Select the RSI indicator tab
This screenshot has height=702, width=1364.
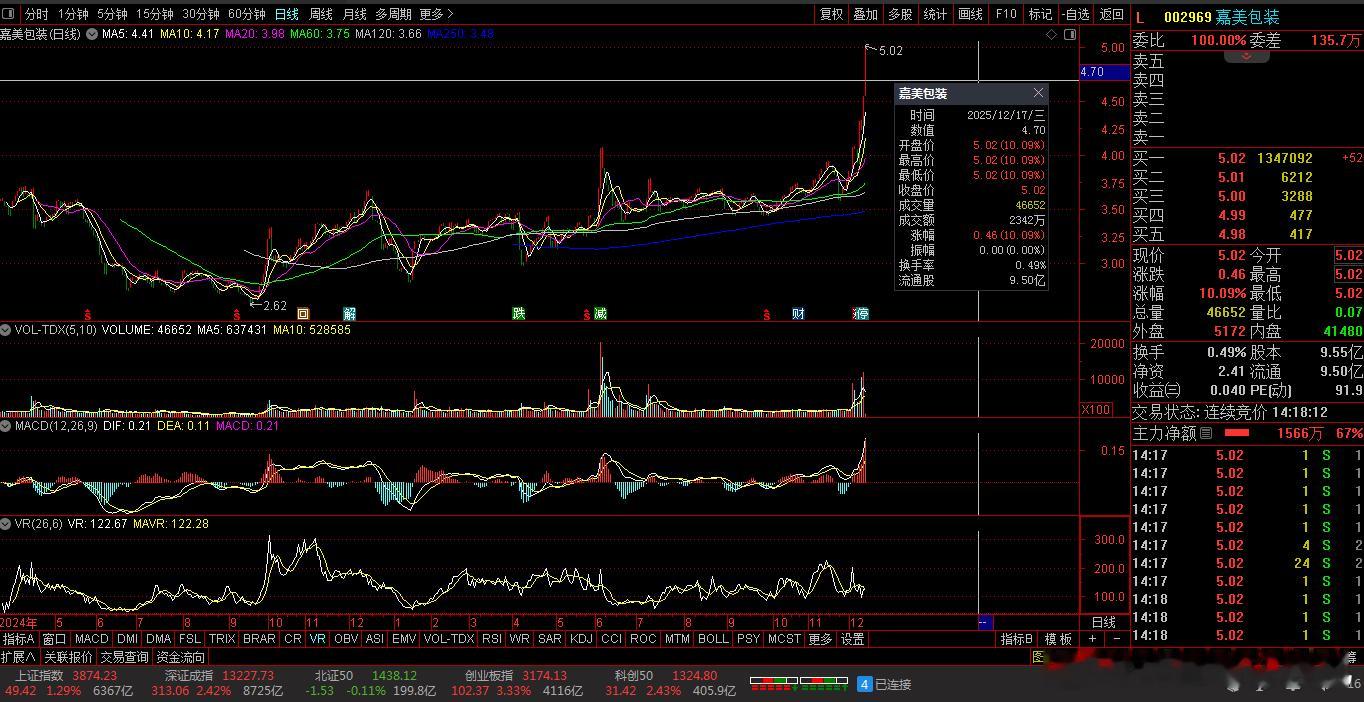[492, 639]
